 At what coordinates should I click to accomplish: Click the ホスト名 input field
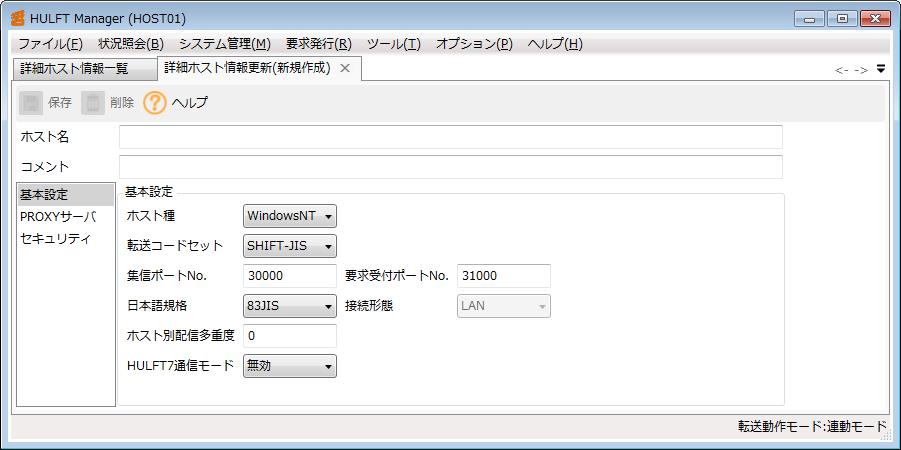click(x=450, y=137)
